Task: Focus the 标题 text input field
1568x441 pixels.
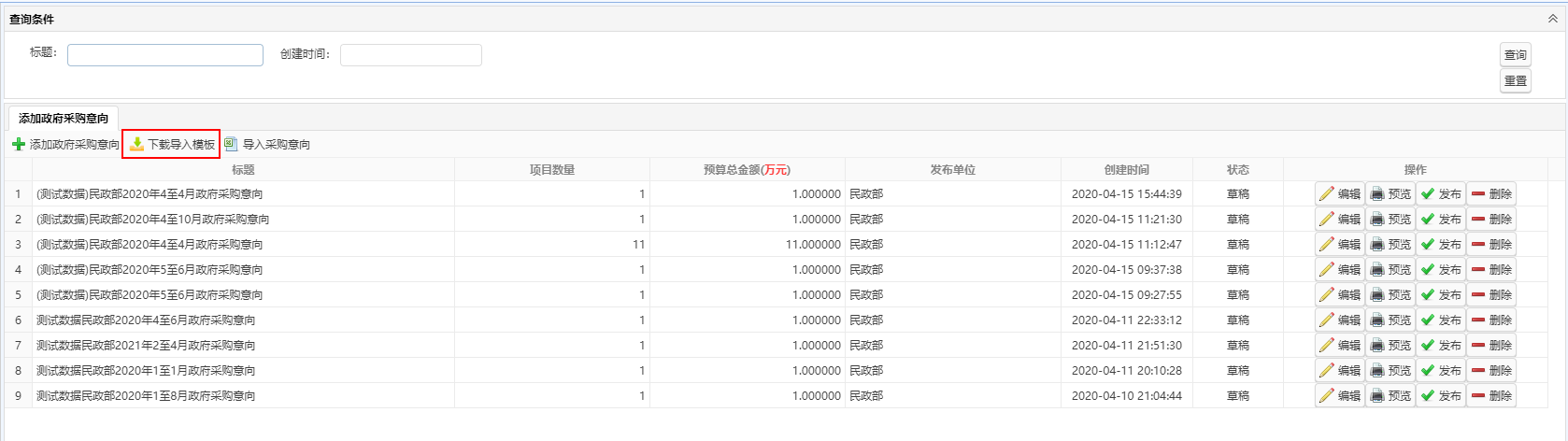Action: 165,55
